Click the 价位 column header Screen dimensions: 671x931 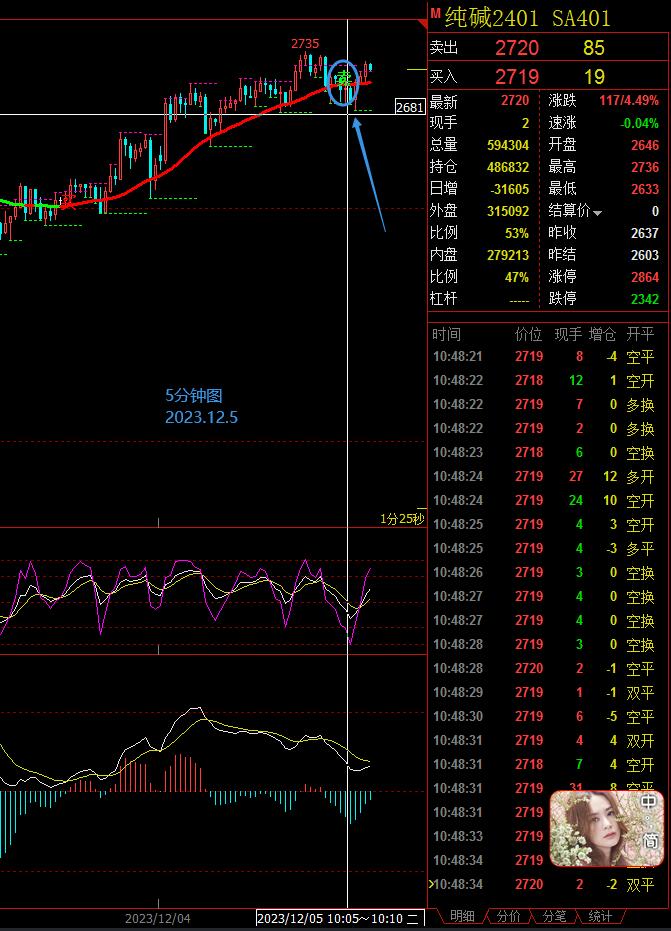[528, 334]
